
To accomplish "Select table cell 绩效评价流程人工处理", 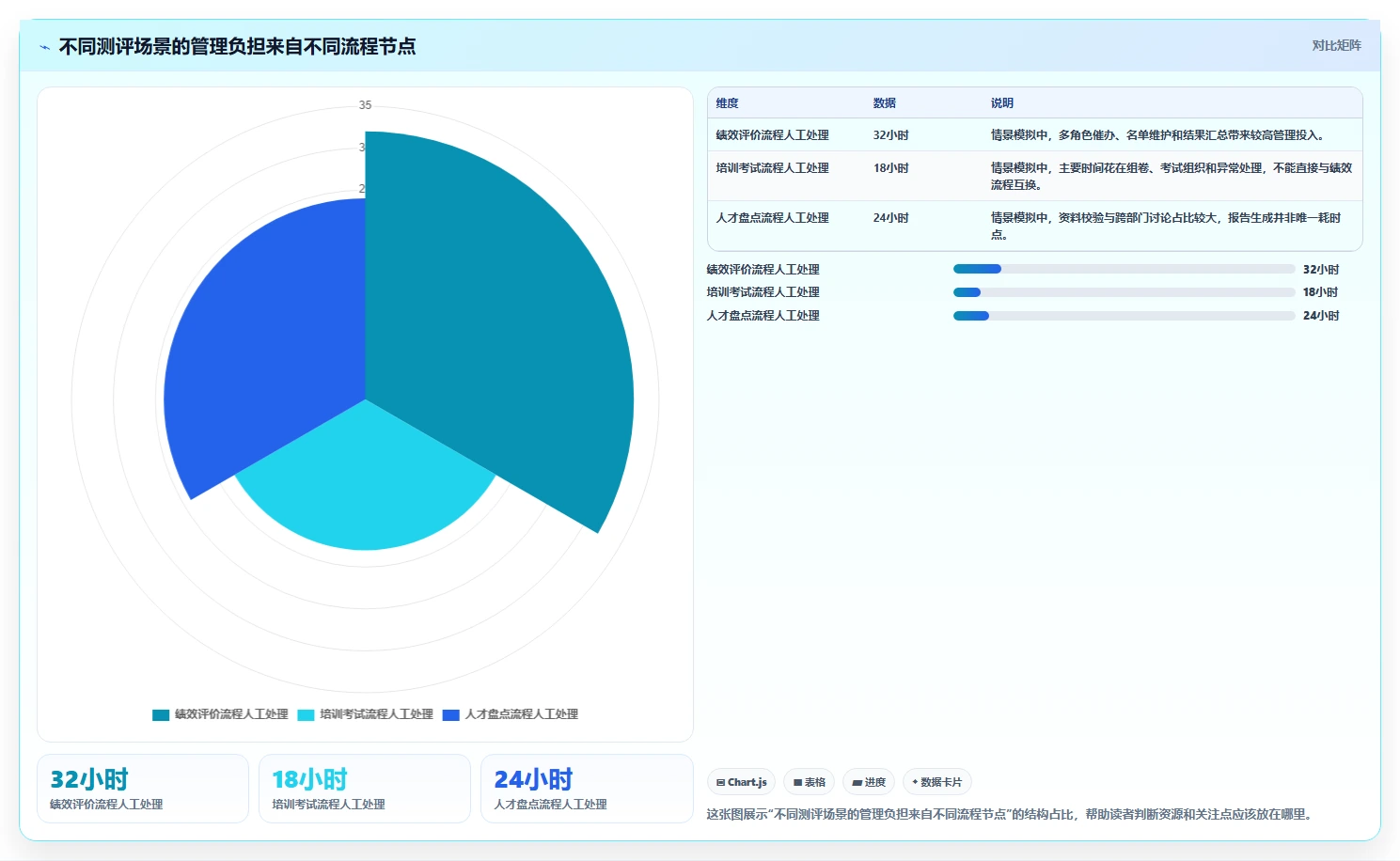I will pyautogui.click(x=772, y=135).
